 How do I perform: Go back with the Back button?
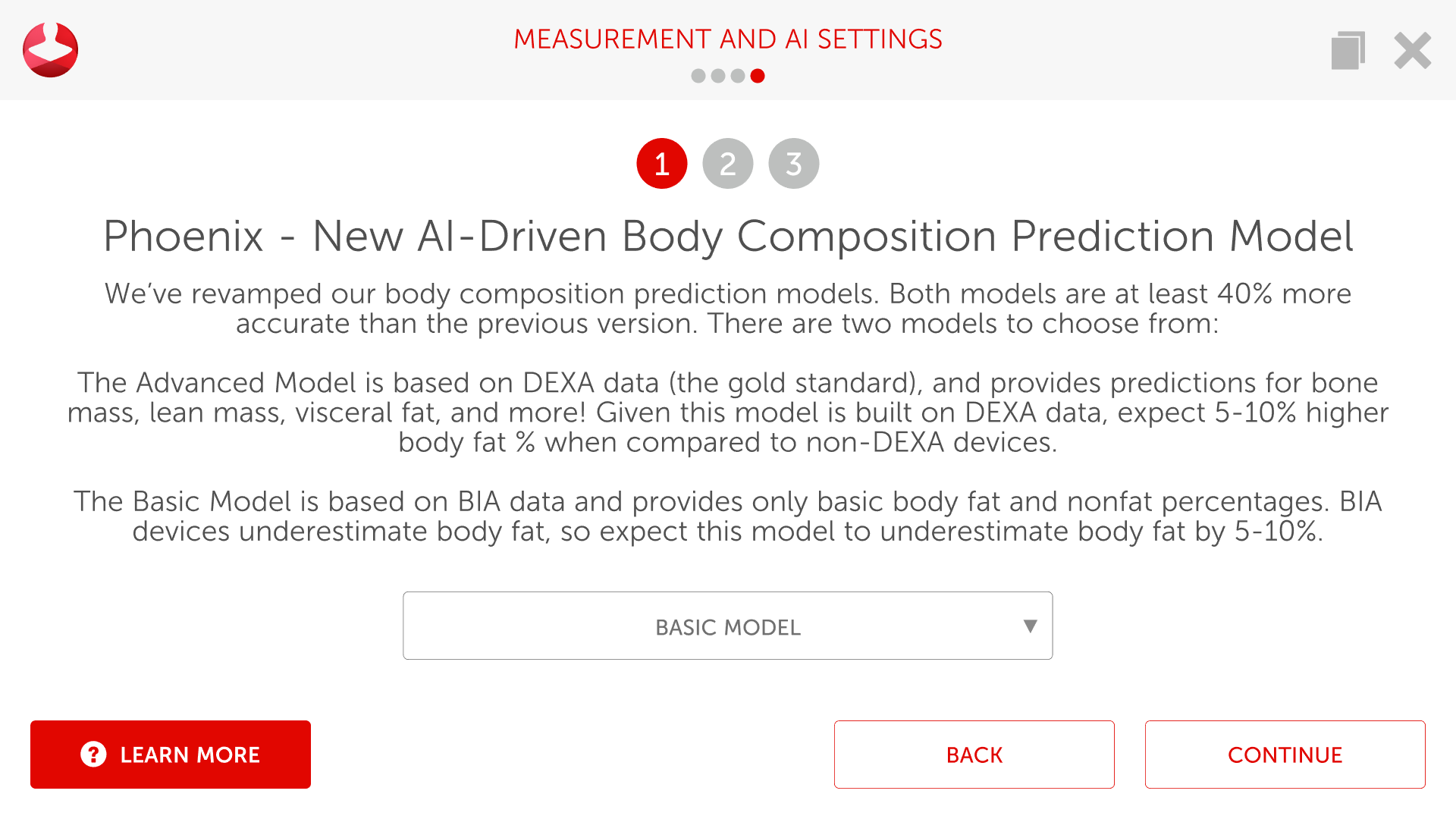974,755
